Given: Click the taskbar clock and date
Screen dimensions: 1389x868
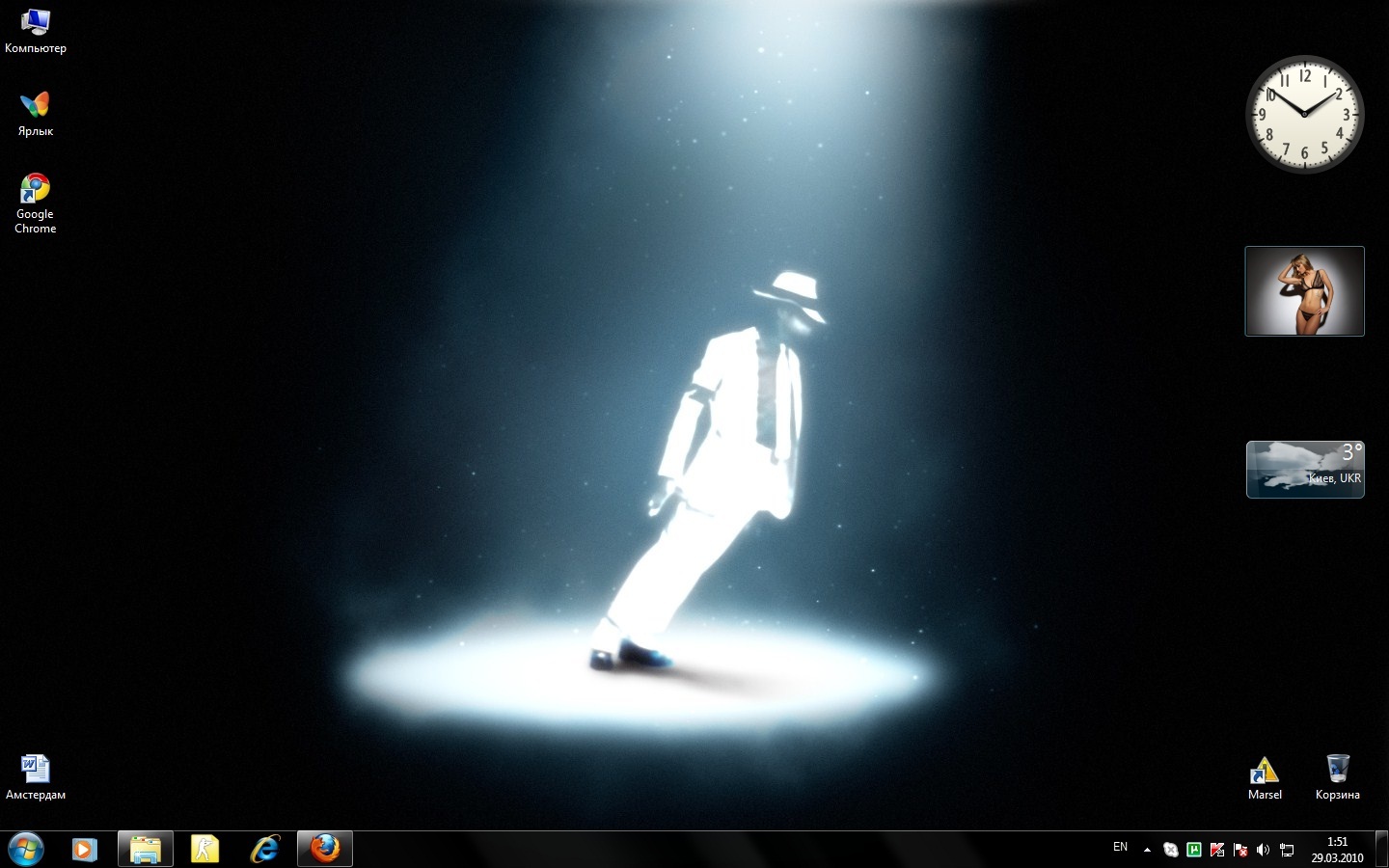Looking at the screenshot, I should pyautogui.click(x=1337, y=850).
